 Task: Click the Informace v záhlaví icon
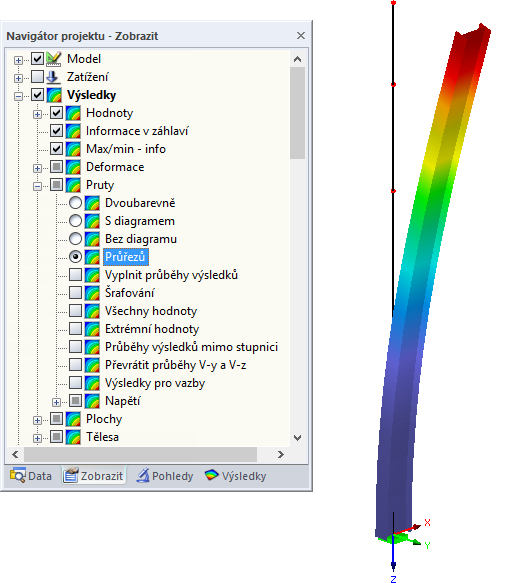click(x=73, y=131)
